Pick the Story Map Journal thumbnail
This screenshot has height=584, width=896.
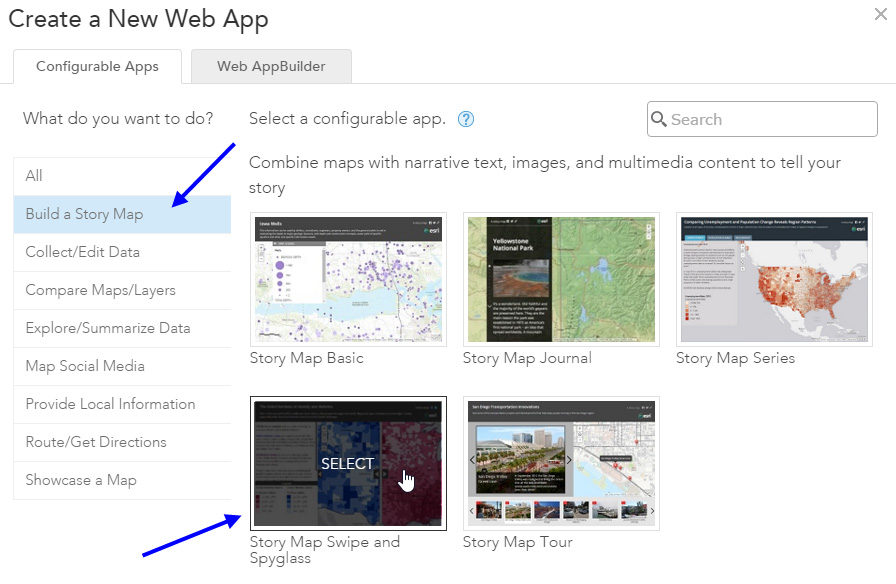561,279
